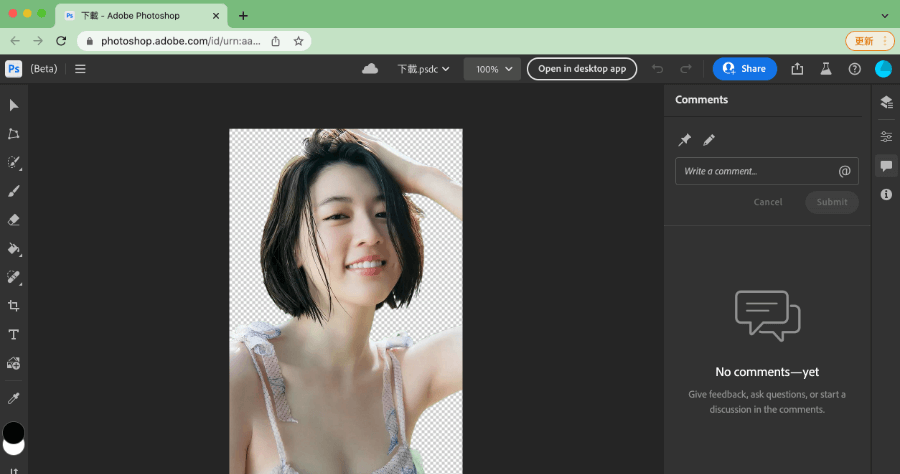The height and width of the screenshot is (474, 900).
Task: Select the Move tool
Action: [x=14, y=105]
